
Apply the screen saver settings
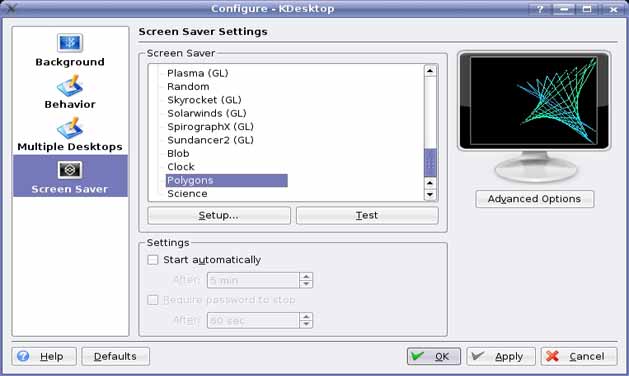click(501, 356)
